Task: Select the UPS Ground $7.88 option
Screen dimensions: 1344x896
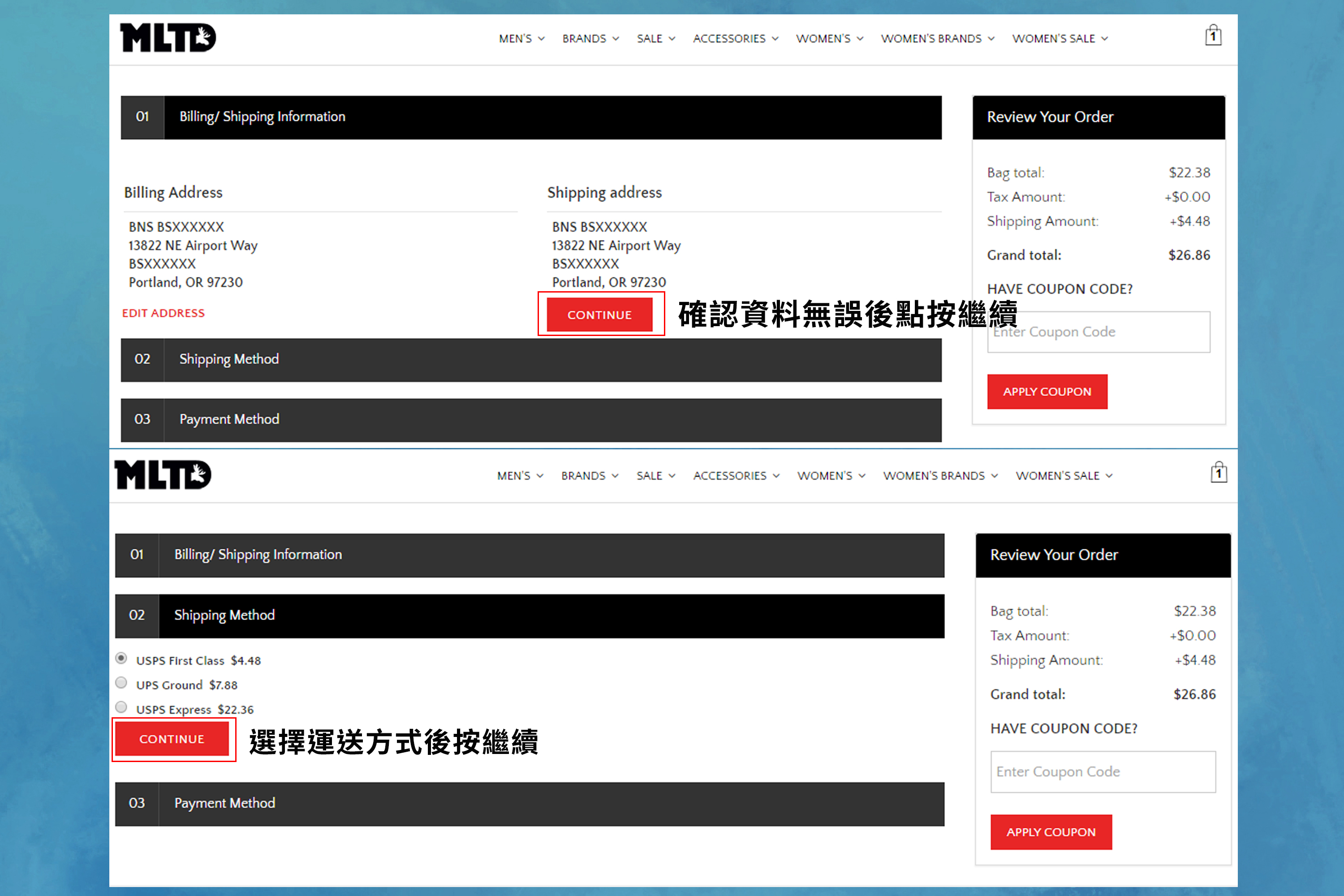Action: [121, 683]
